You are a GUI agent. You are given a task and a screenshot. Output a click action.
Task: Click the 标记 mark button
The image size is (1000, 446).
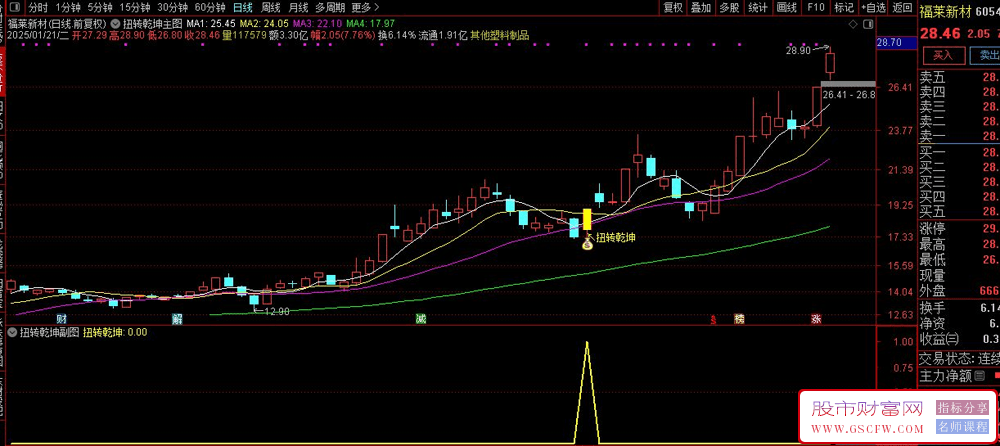(x=844, y=8)
